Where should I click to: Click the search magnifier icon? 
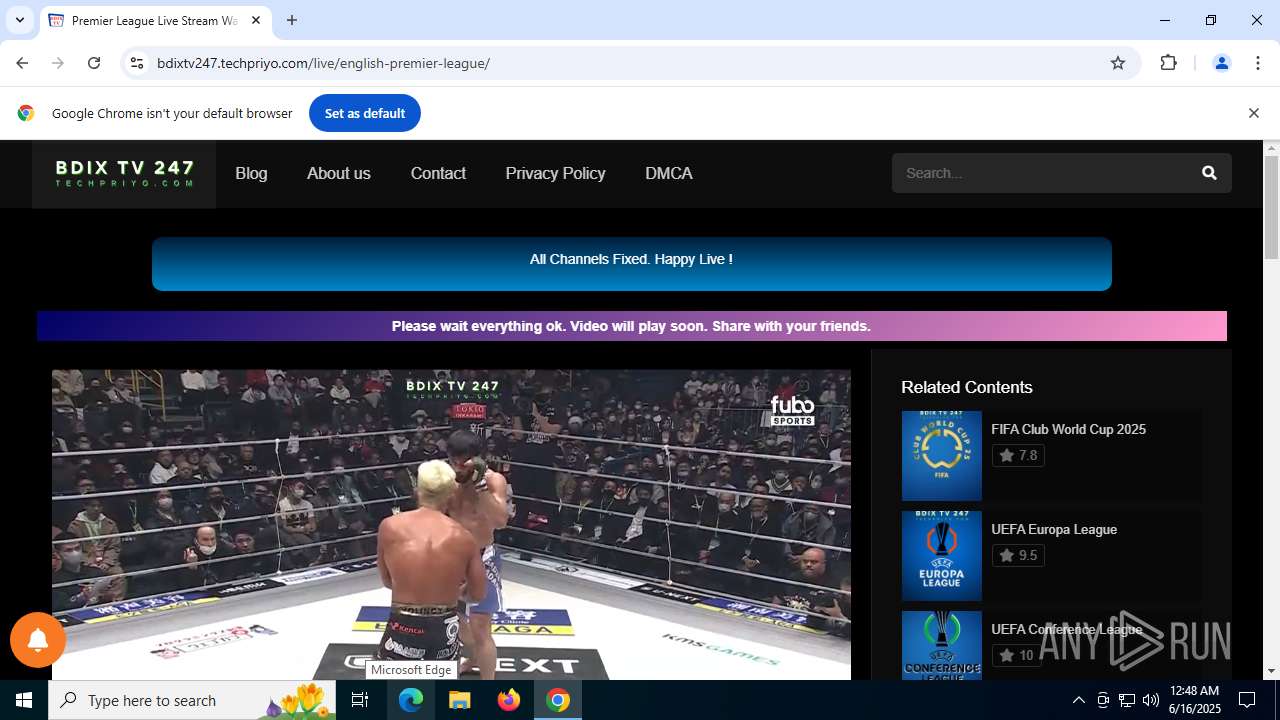point(1209,173)
